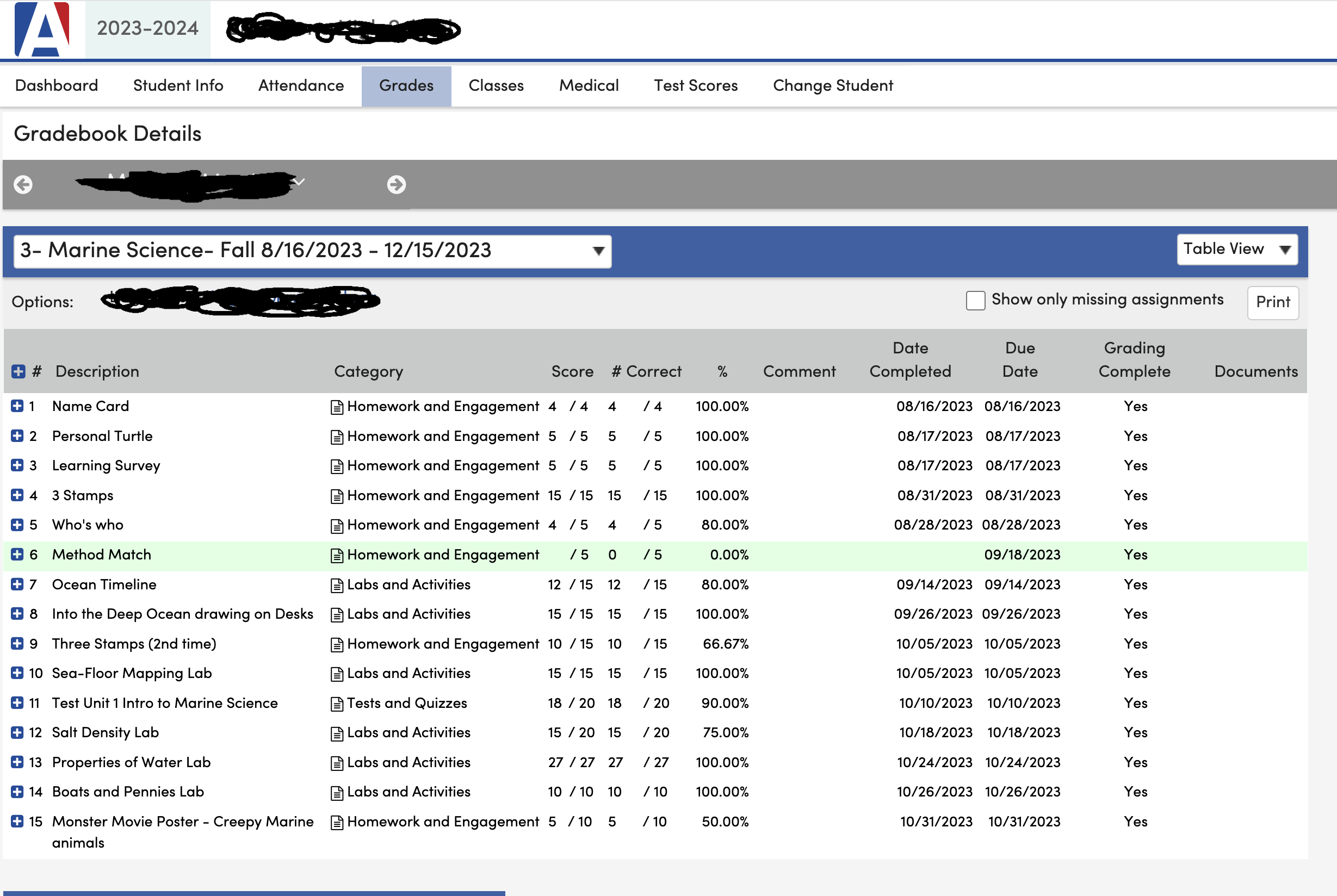Viewport: 1337px width, 896px height.
Task: Expand details for Test Unit 1 assignment
Action: (x=17, y=703)
